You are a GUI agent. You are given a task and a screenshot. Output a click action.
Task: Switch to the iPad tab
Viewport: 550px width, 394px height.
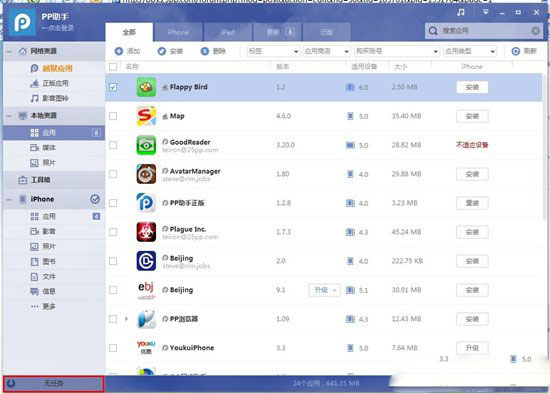pos(227,32)
